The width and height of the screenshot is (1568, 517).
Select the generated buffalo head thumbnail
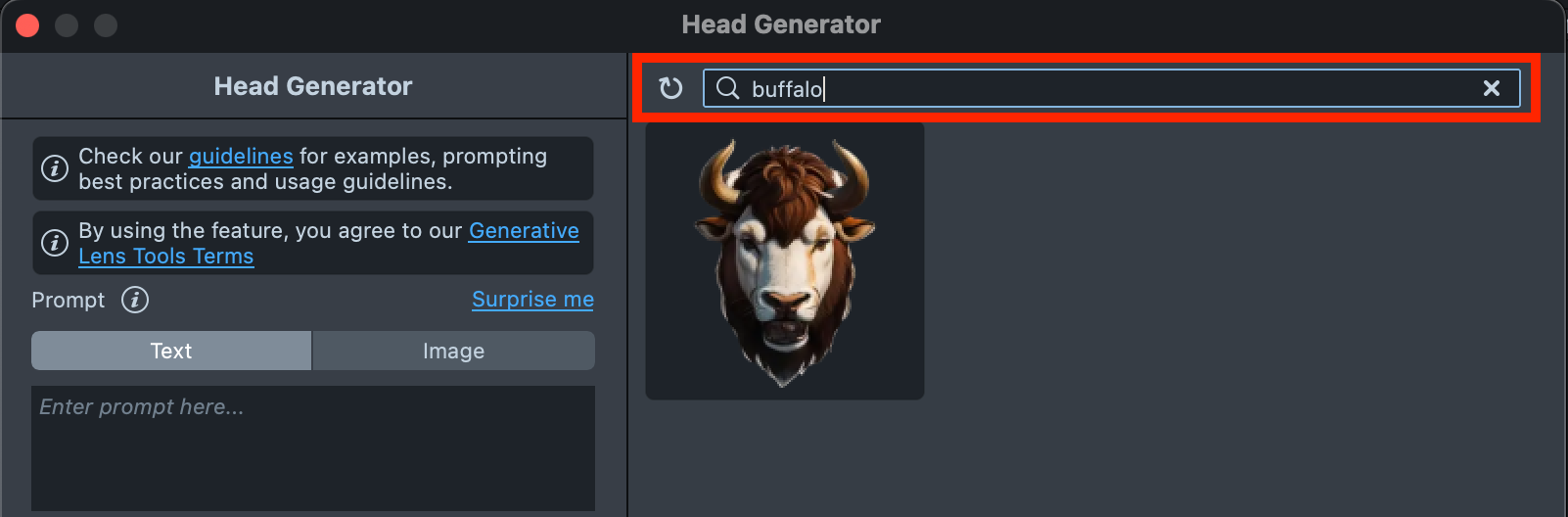coord(785,261)
